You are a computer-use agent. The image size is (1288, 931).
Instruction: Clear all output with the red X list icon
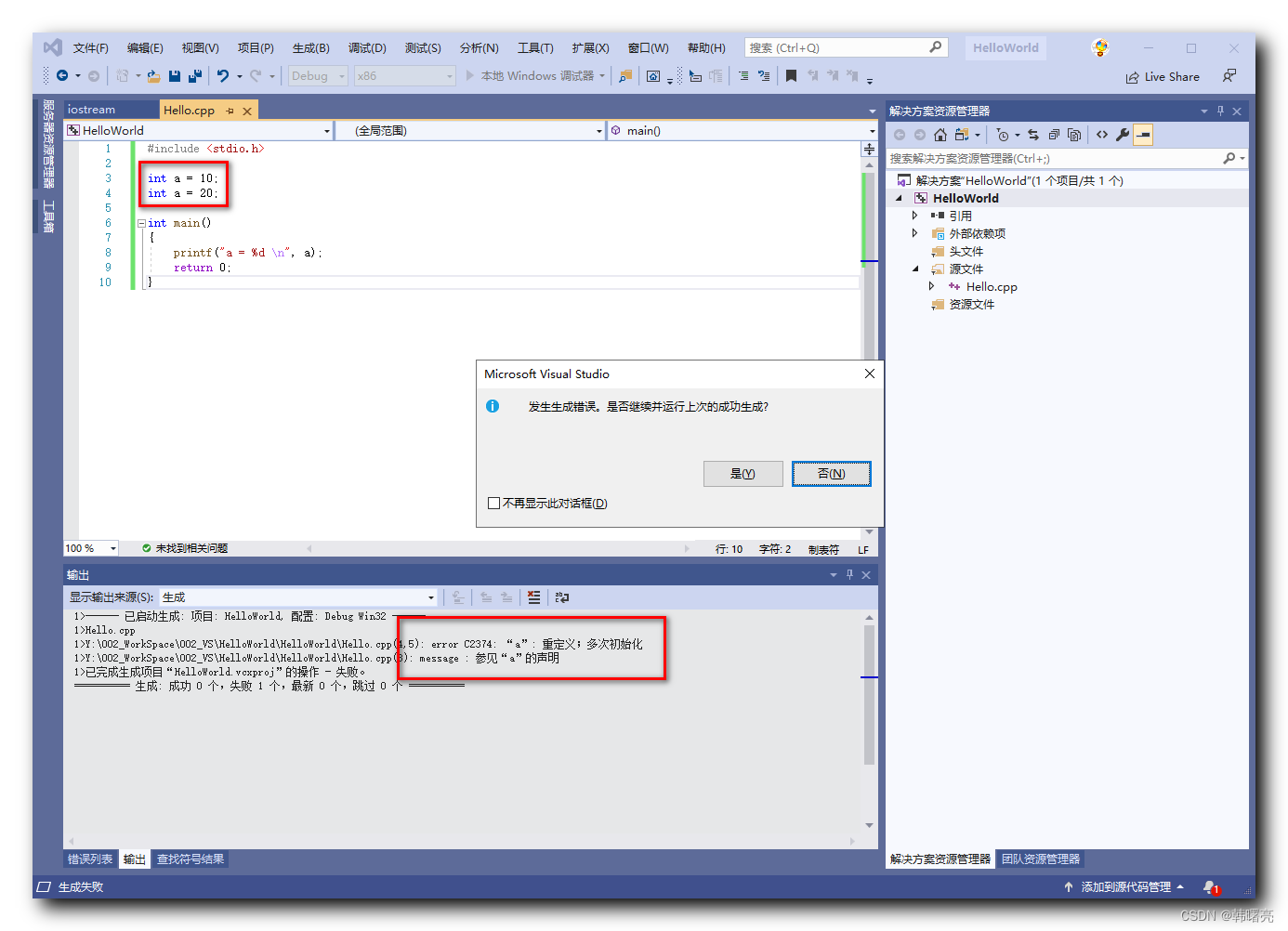point(533,597)
